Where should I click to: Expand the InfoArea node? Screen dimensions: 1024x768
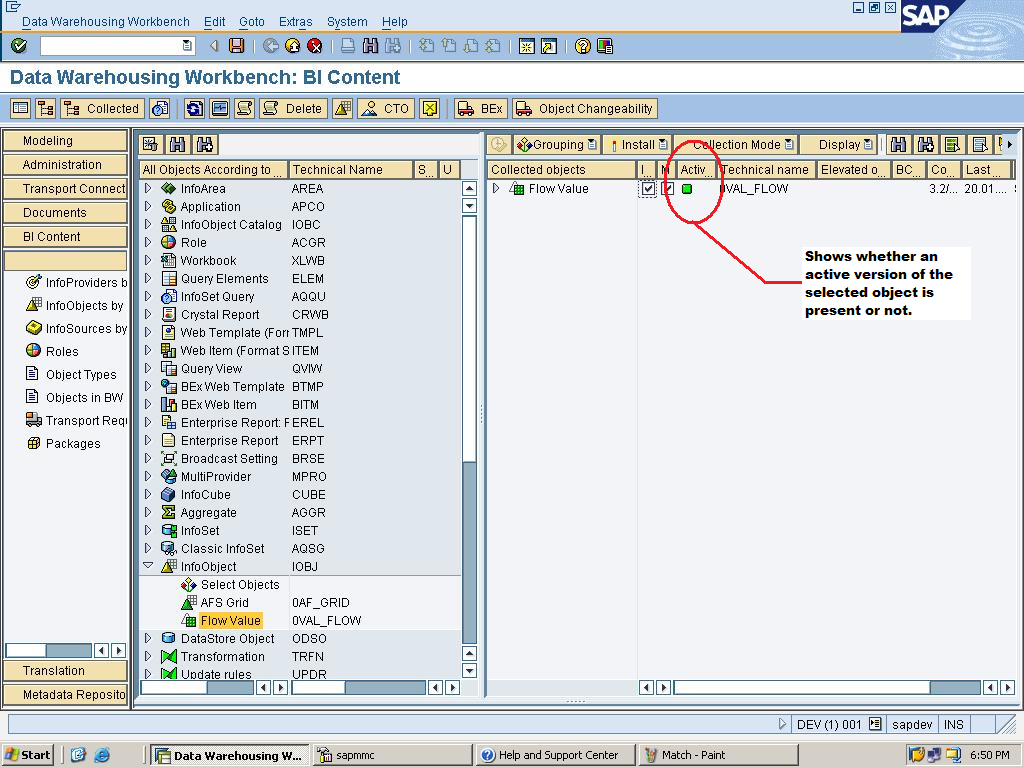(x=148, y=189)
